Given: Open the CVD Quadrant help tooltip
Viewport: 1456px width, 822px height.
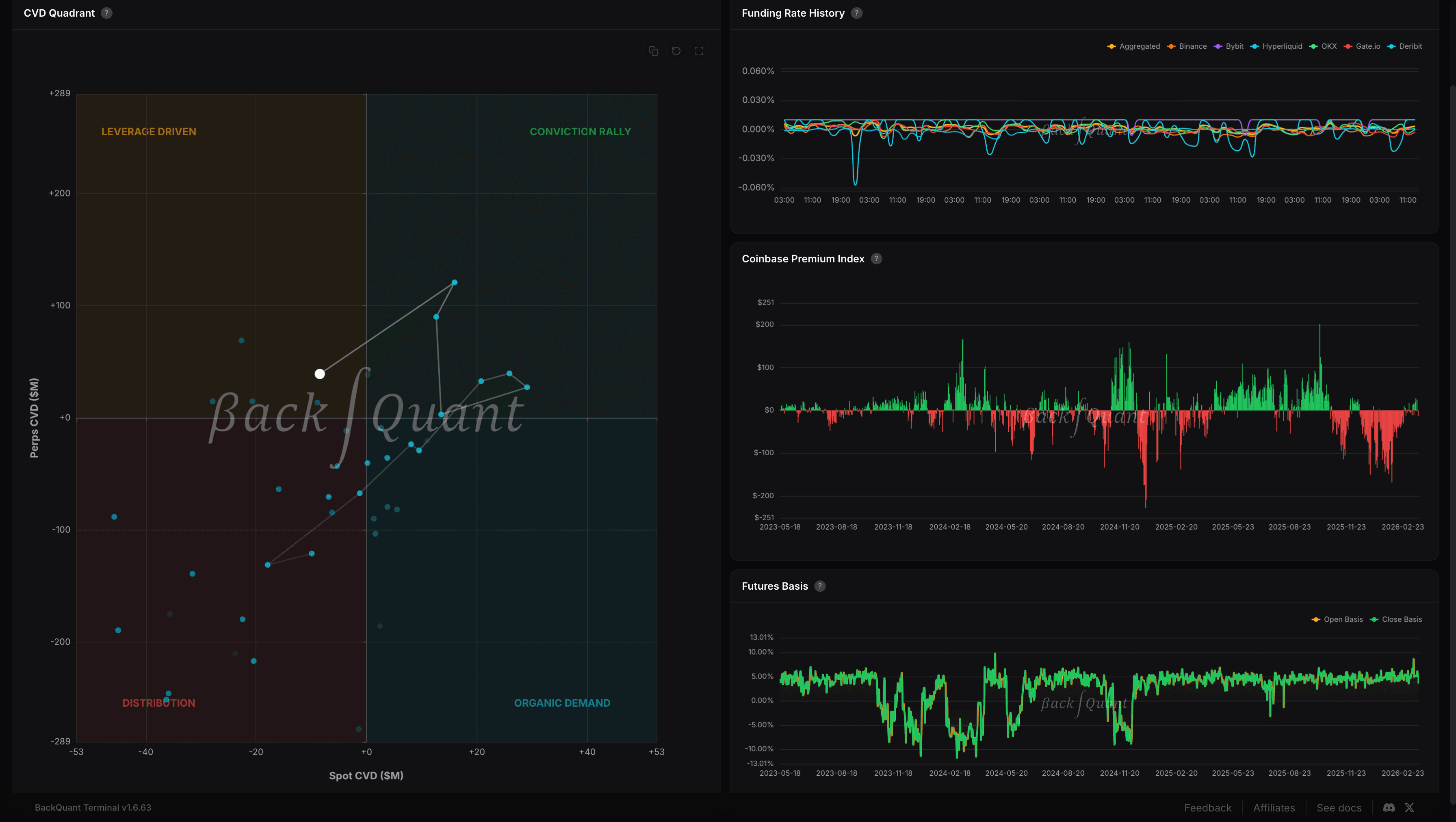Looking at the screenshot, I should coord(107,13).
